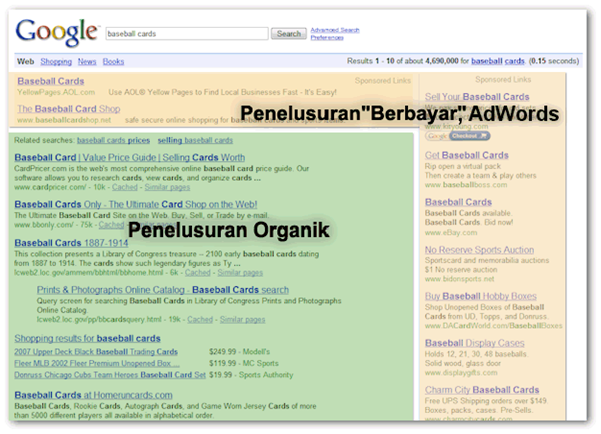Open the Preferences link
The height and width of the screenshot is (434, 601).
pos(327,37)
